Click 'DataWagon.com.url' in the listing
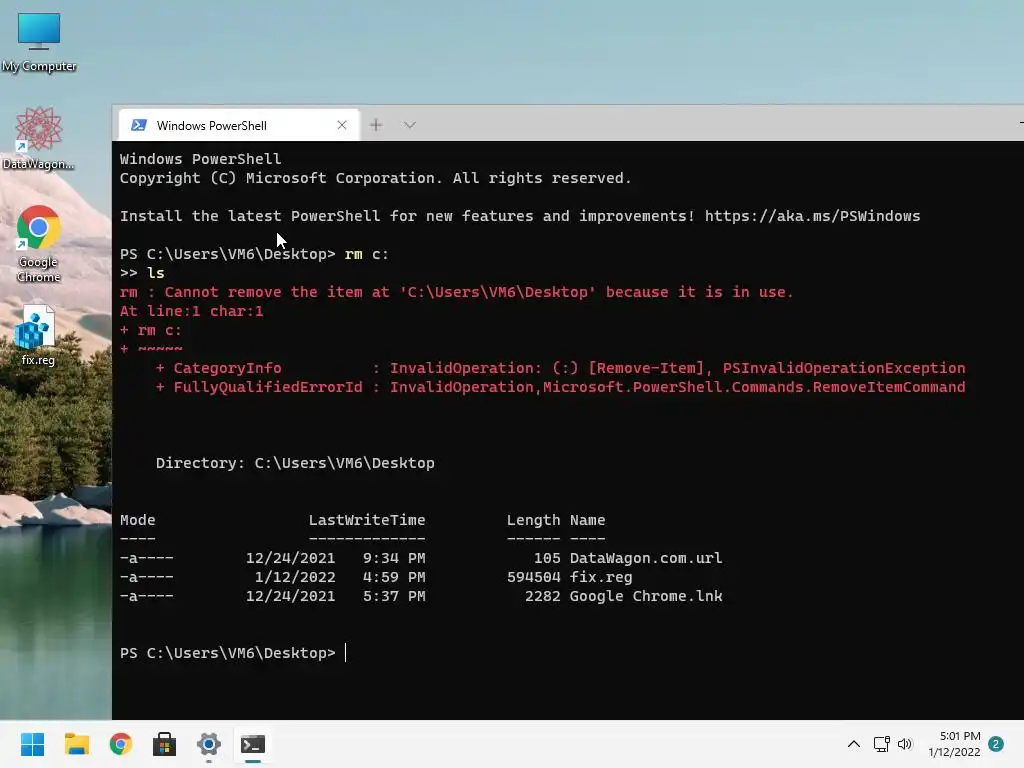Screen dimensions: 1024x768 (646, 558)
